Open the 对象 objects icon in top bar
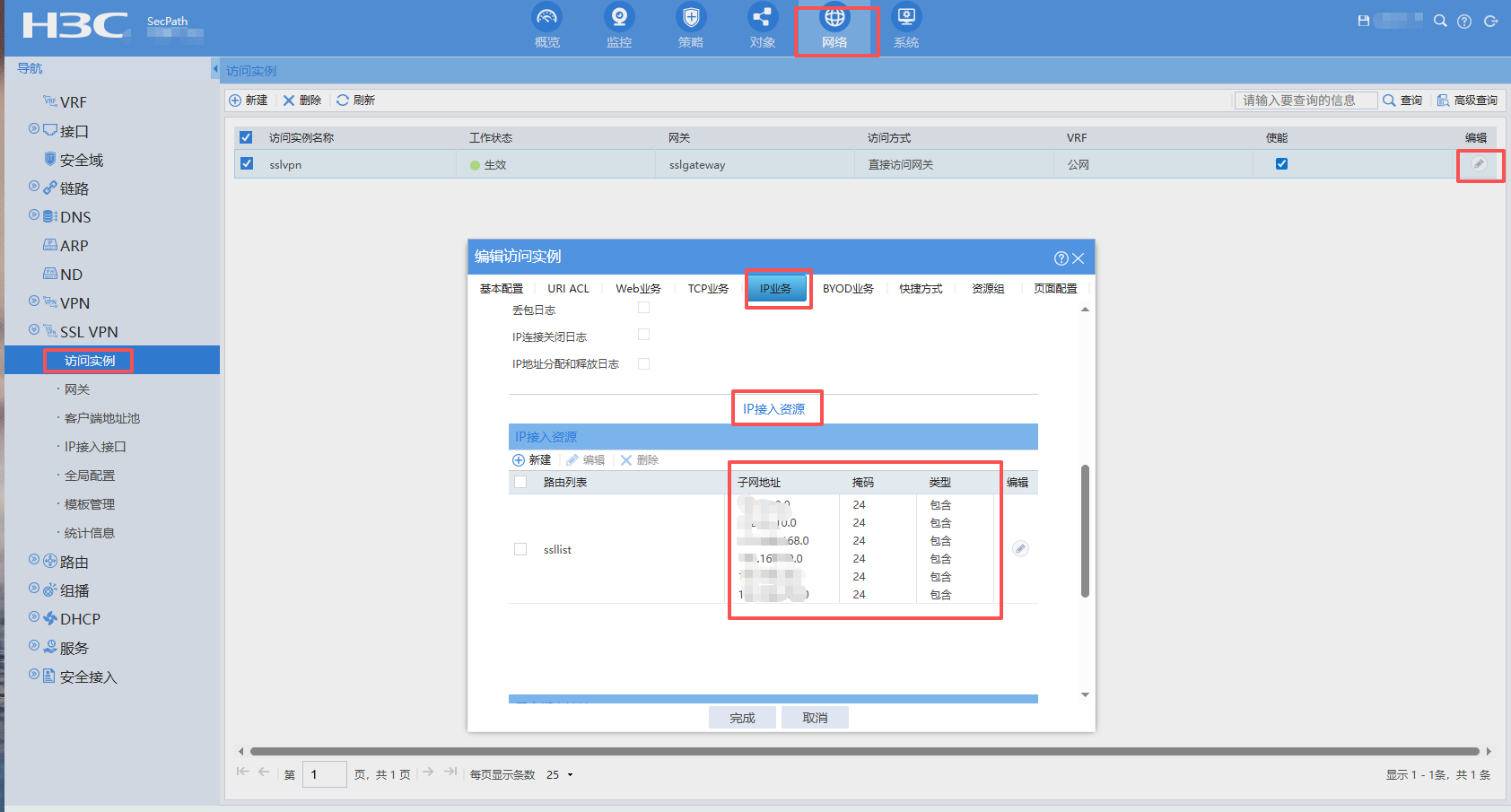Screen dimensions: 1511x812 coord(762,18)
